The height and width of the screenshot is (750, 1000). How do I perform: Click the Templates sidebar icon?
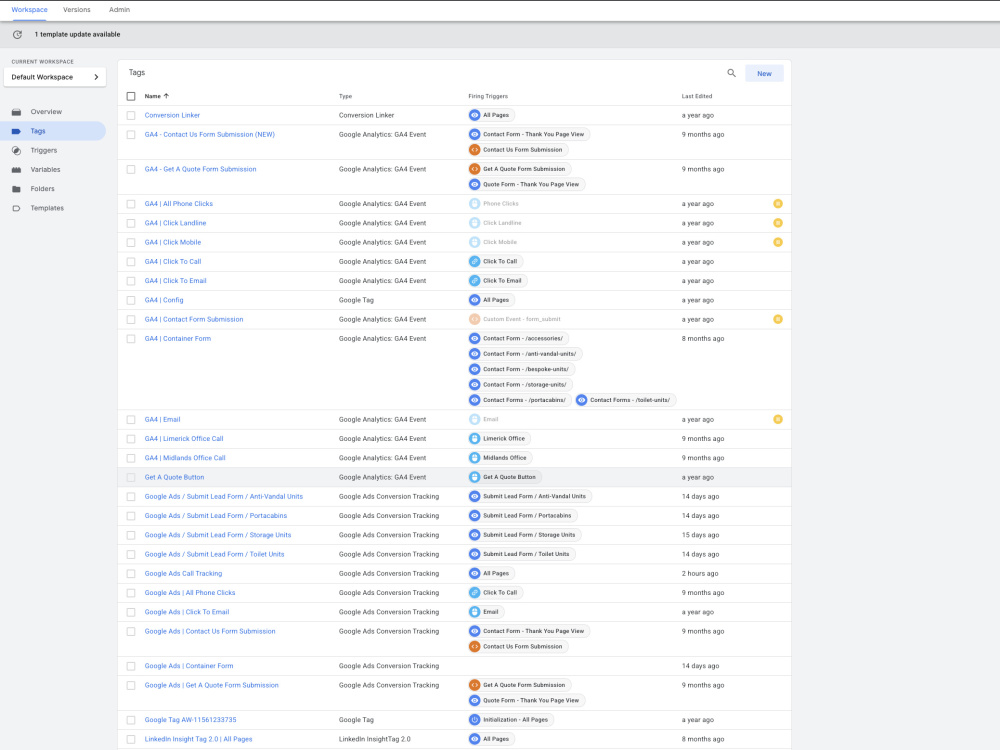coord(17,208)
